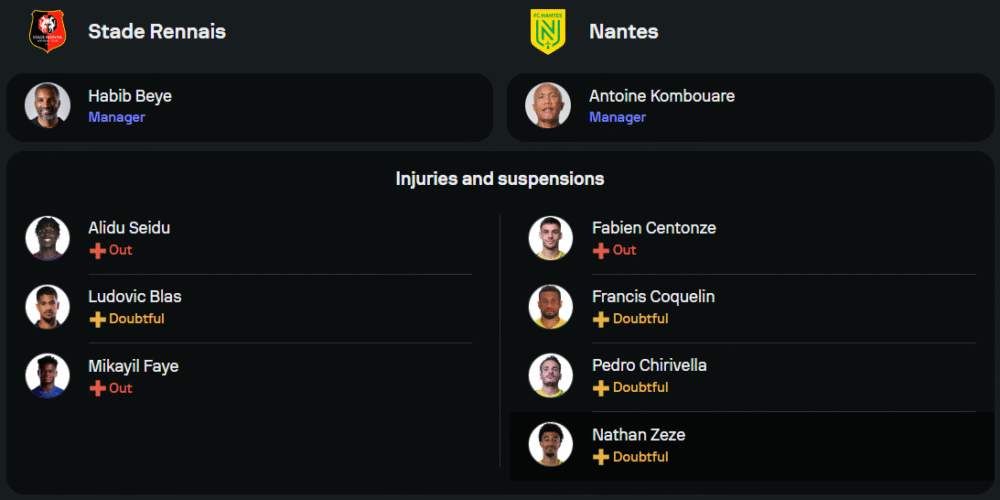
Task: Click Alidu Seidu's player avatar
Action: coord(47,238)
